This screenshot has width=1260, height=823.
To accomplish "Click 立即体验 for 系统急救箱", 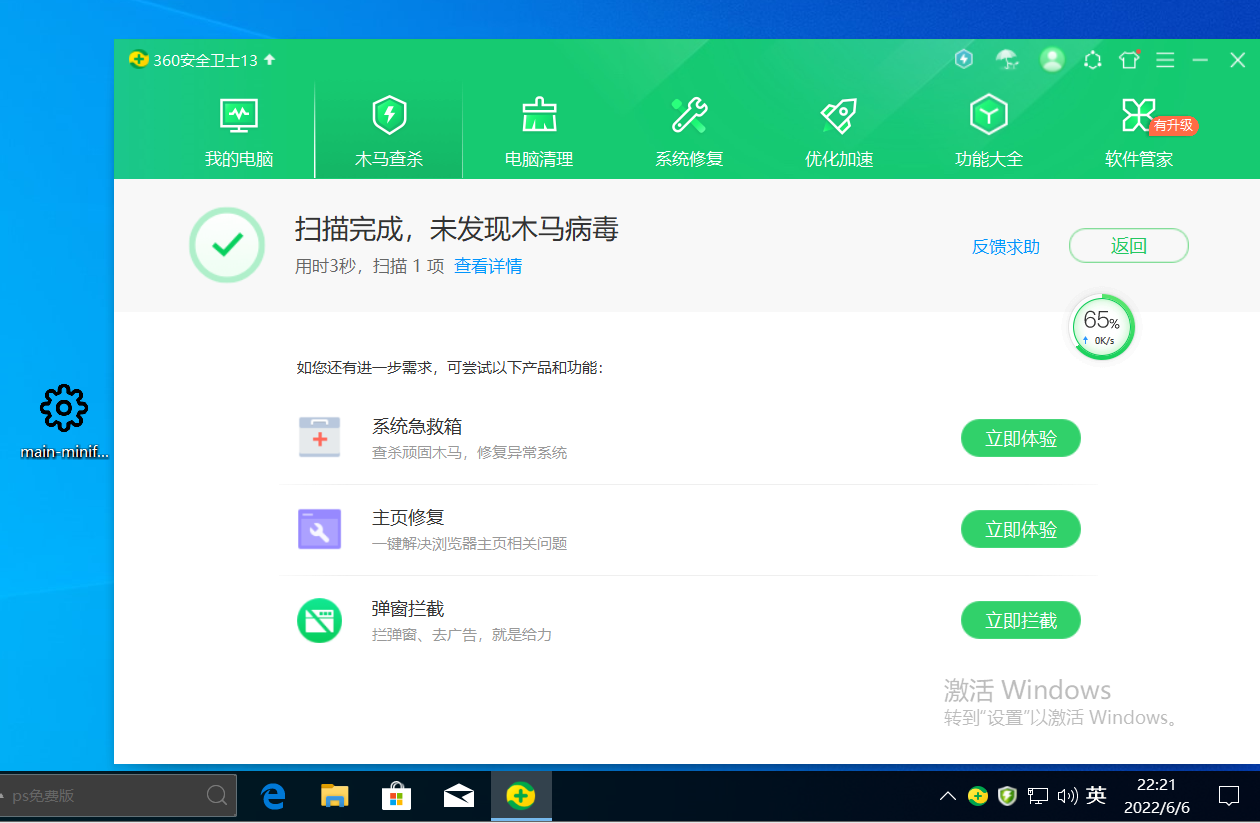I will click(1021, 438).
